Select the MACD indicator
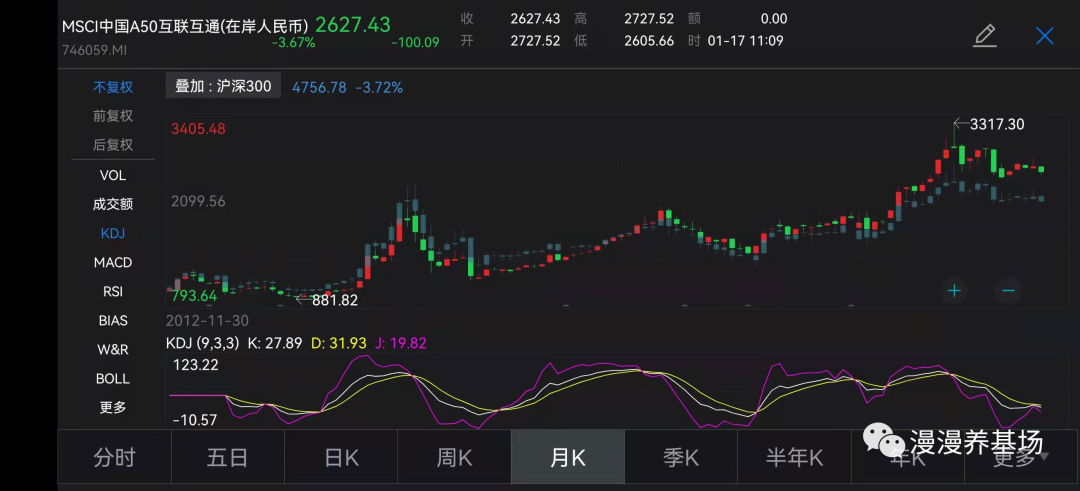The width and height of the screenshot is (1080, 491). coord(113,262)
